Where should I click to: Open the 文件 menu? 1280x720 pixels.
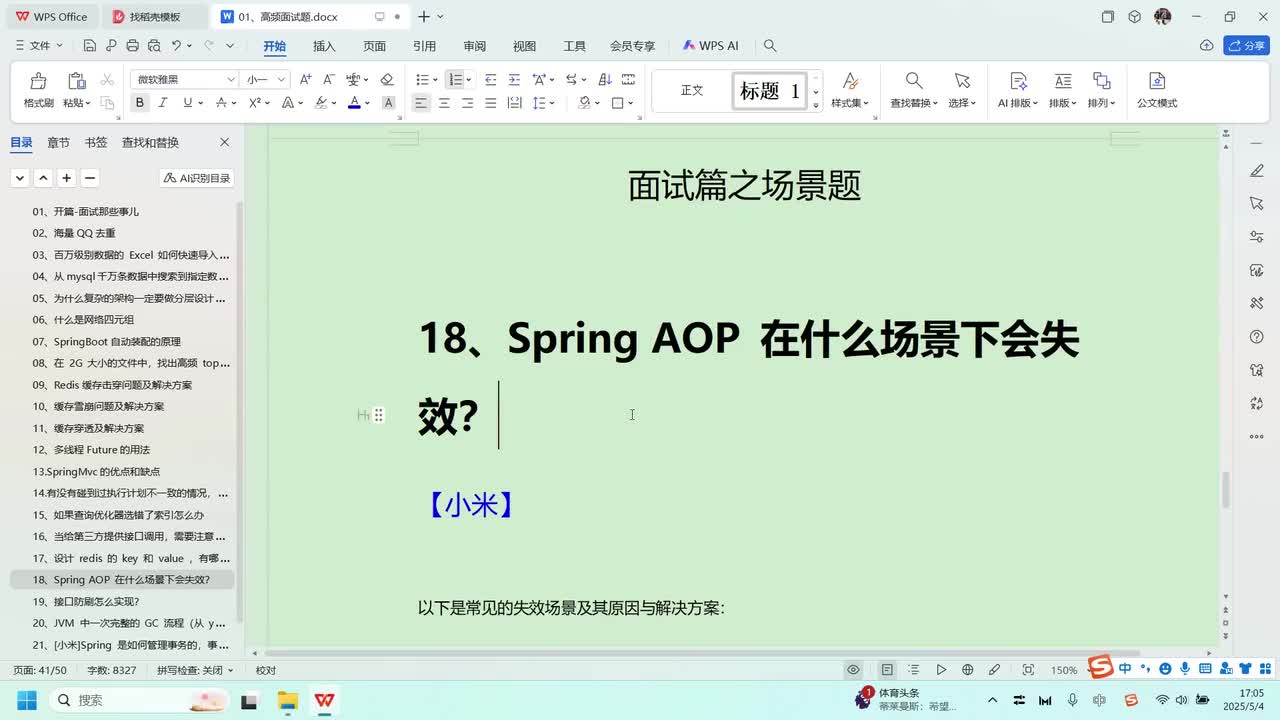coord(40,46)
